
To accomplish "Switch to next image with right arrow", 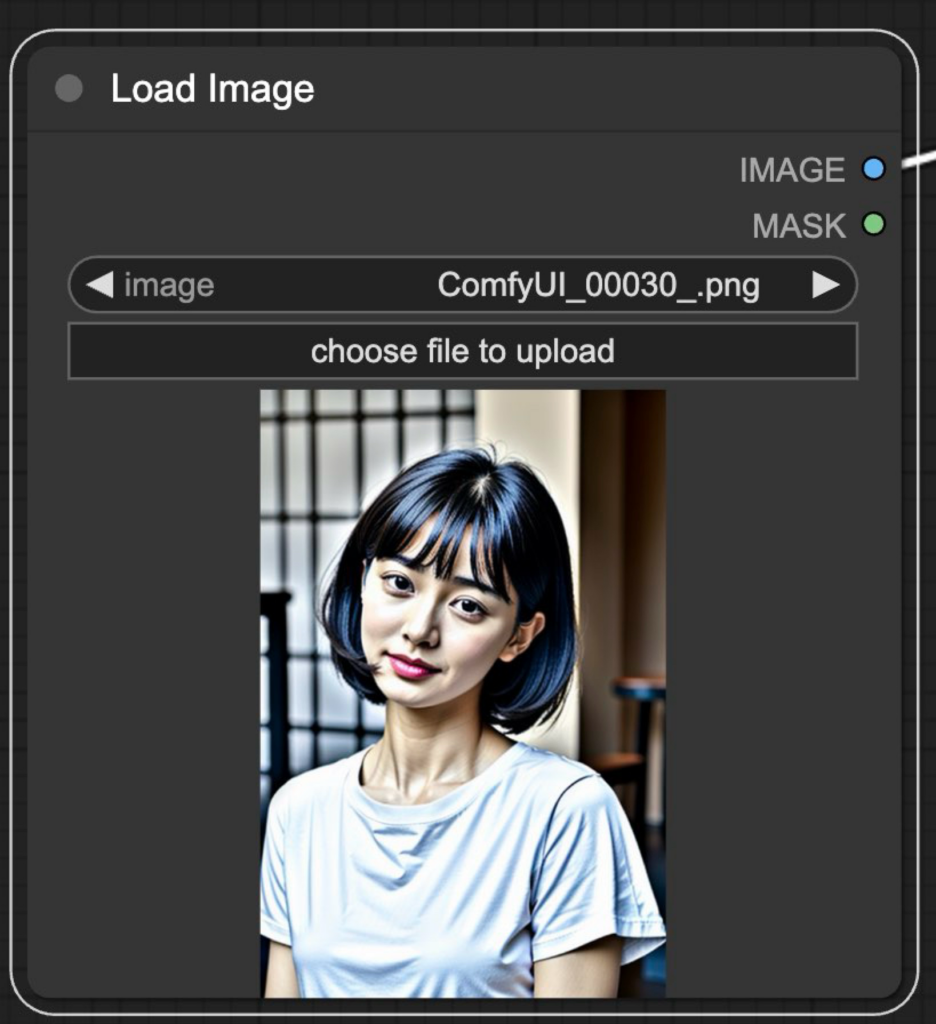I will (x=826, y=285).
